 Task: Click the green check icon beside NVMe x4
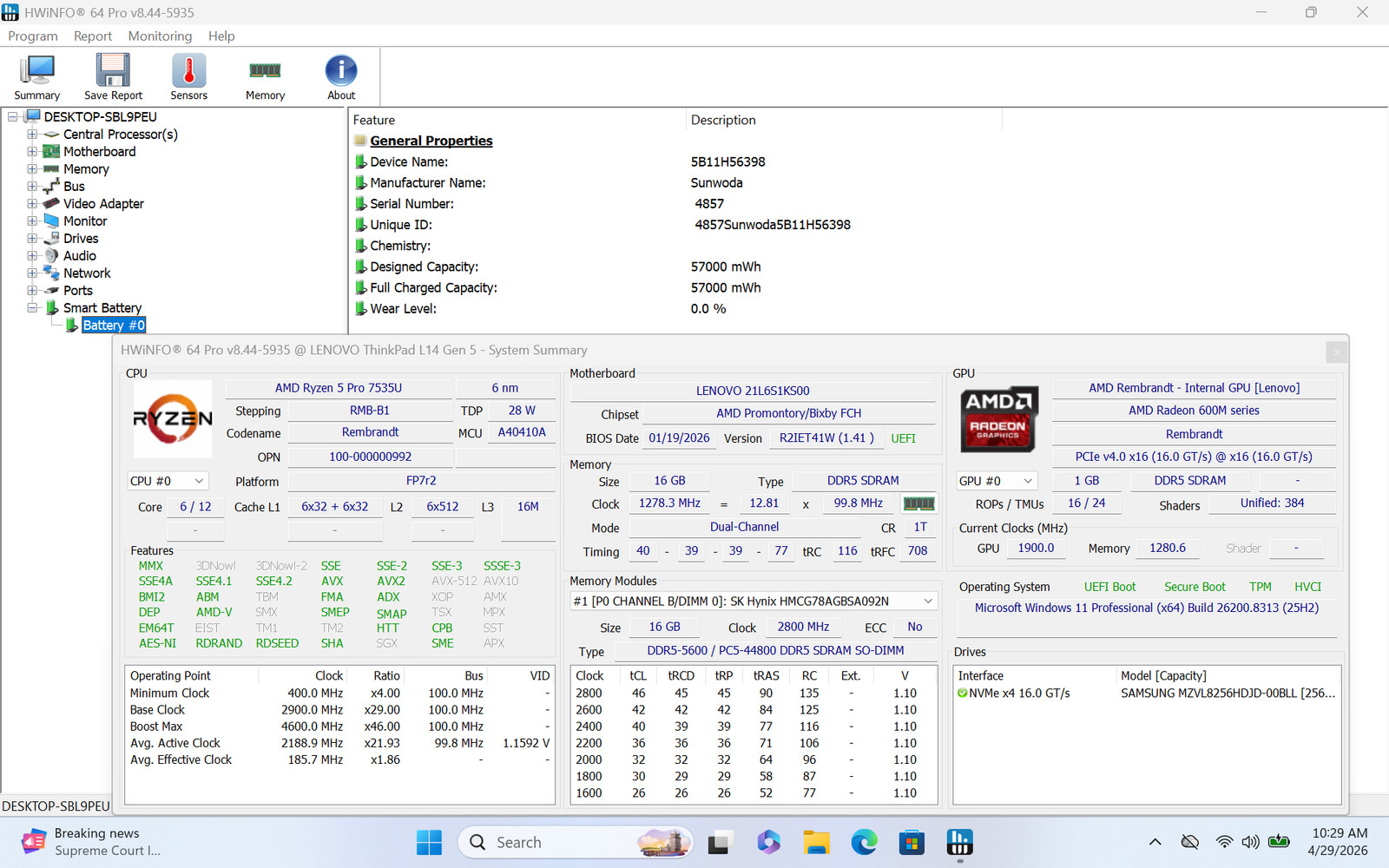tap(962, 694)
